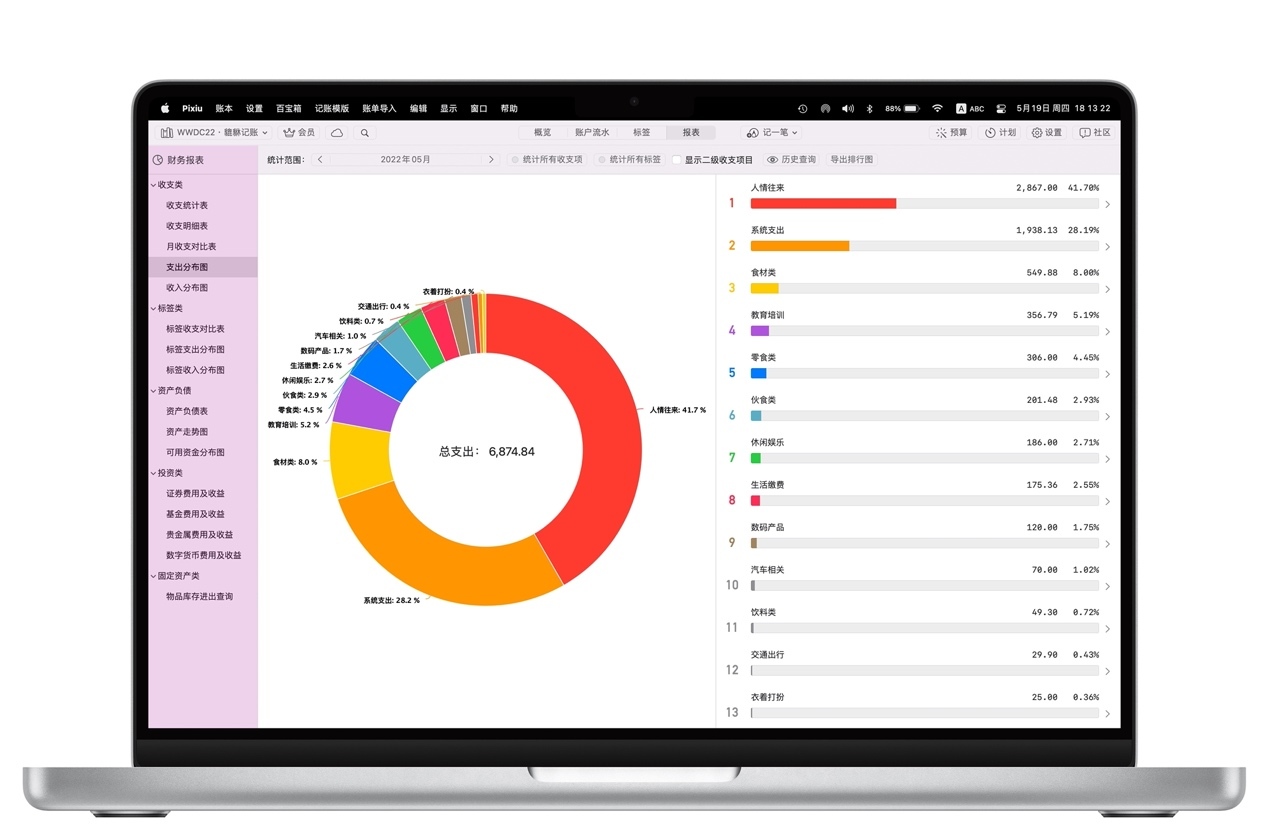
Task: Switch to the 账户流水 tab
Action: click(591, 132)
